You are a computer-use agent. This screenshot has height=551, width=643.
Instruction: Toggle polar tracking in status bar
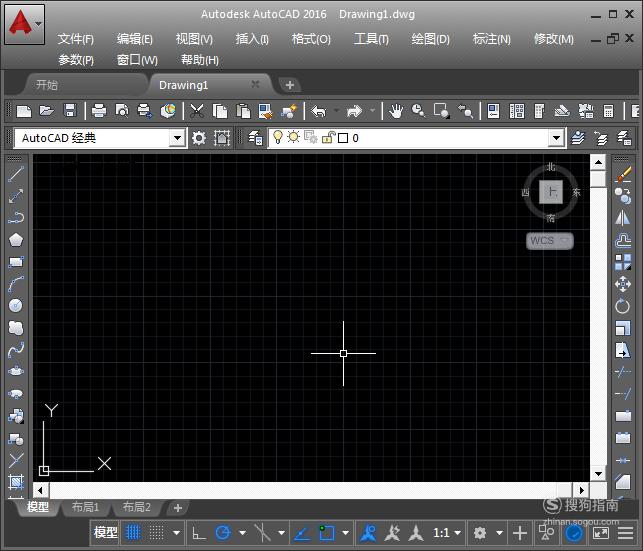[x=223, y=533]
